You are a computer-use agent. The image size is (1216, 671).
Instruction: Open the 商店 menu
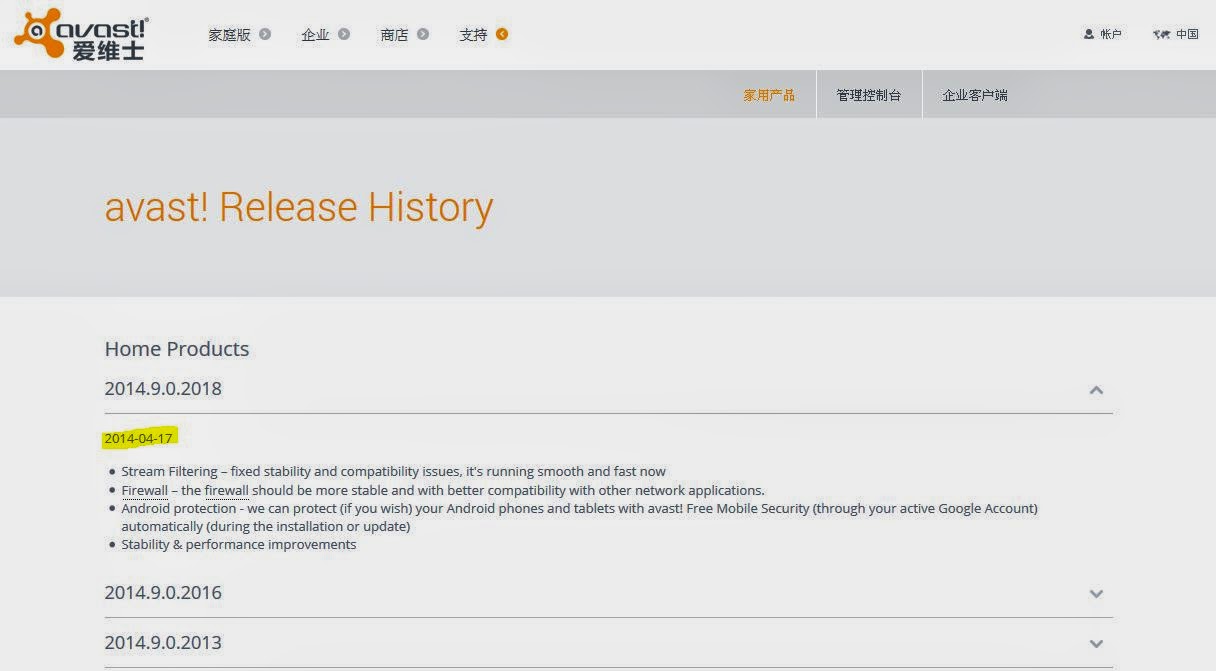(394, 34)
